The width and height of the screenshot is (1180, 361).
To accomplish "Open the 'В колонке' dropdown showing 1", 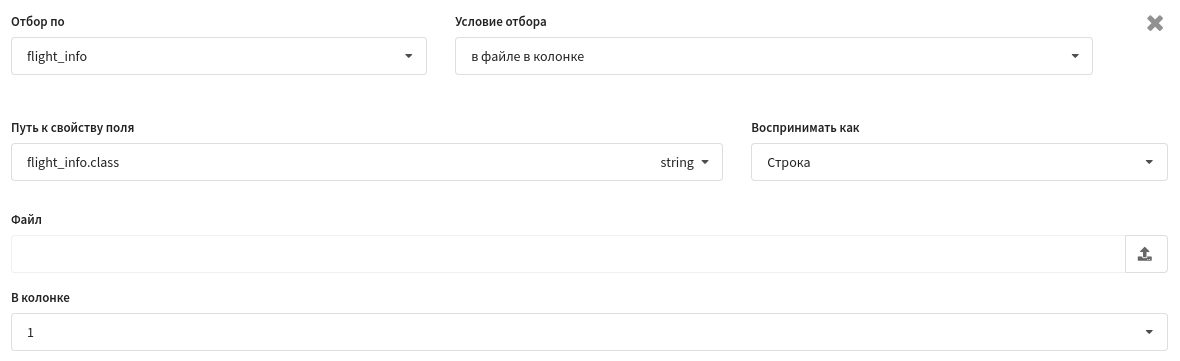I will pyautogui.click(x=589, y=332).
